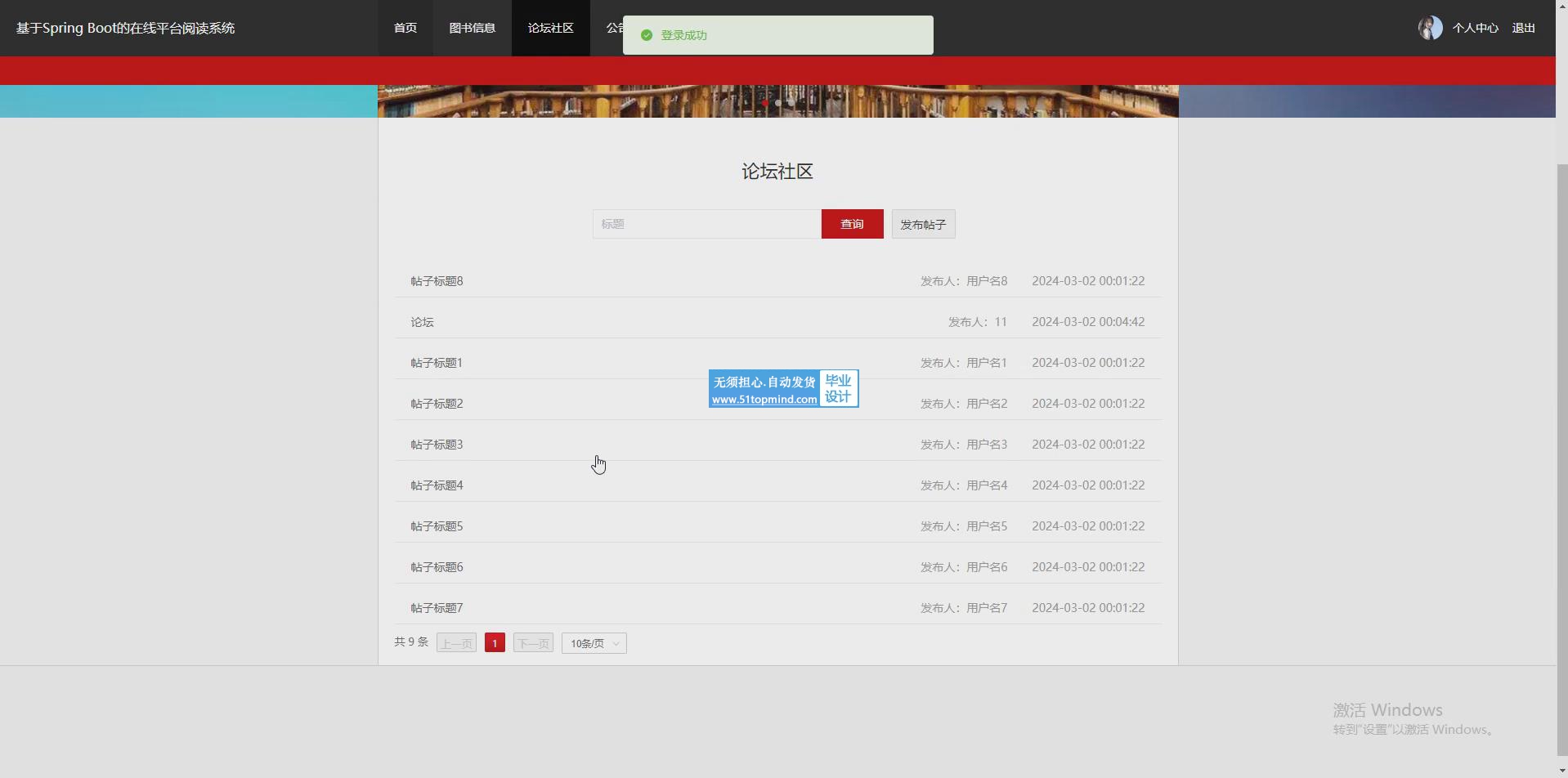Click 上一页 pagination button

point(456,643)
